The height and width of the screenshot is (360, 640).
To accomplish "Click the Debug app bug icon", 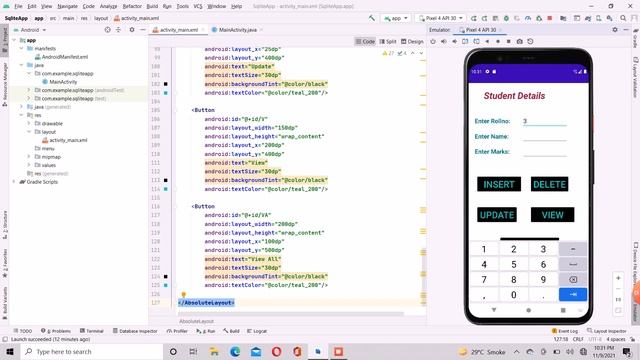I will 506,18.
